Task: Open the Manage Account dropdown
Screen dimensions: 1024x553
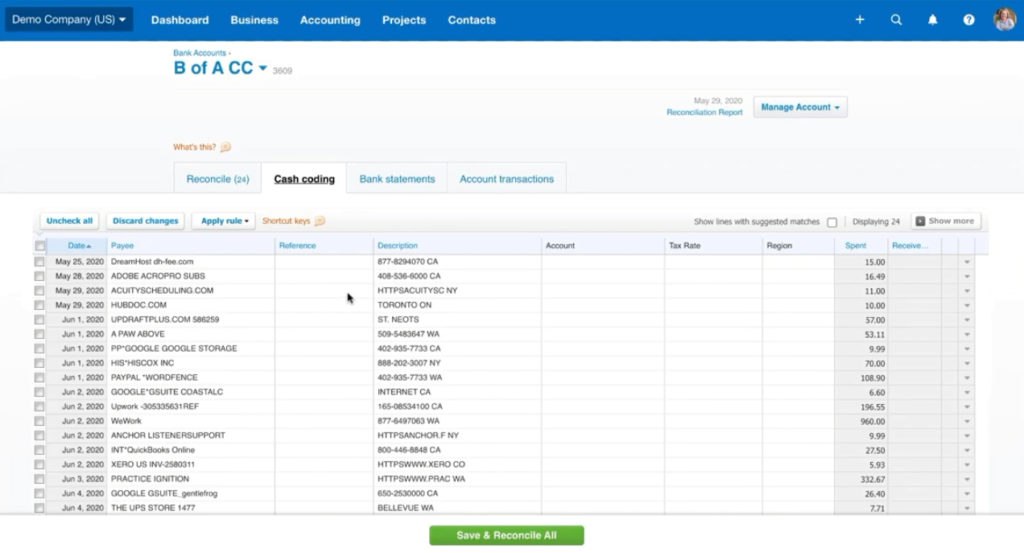Action: (800, 107)
